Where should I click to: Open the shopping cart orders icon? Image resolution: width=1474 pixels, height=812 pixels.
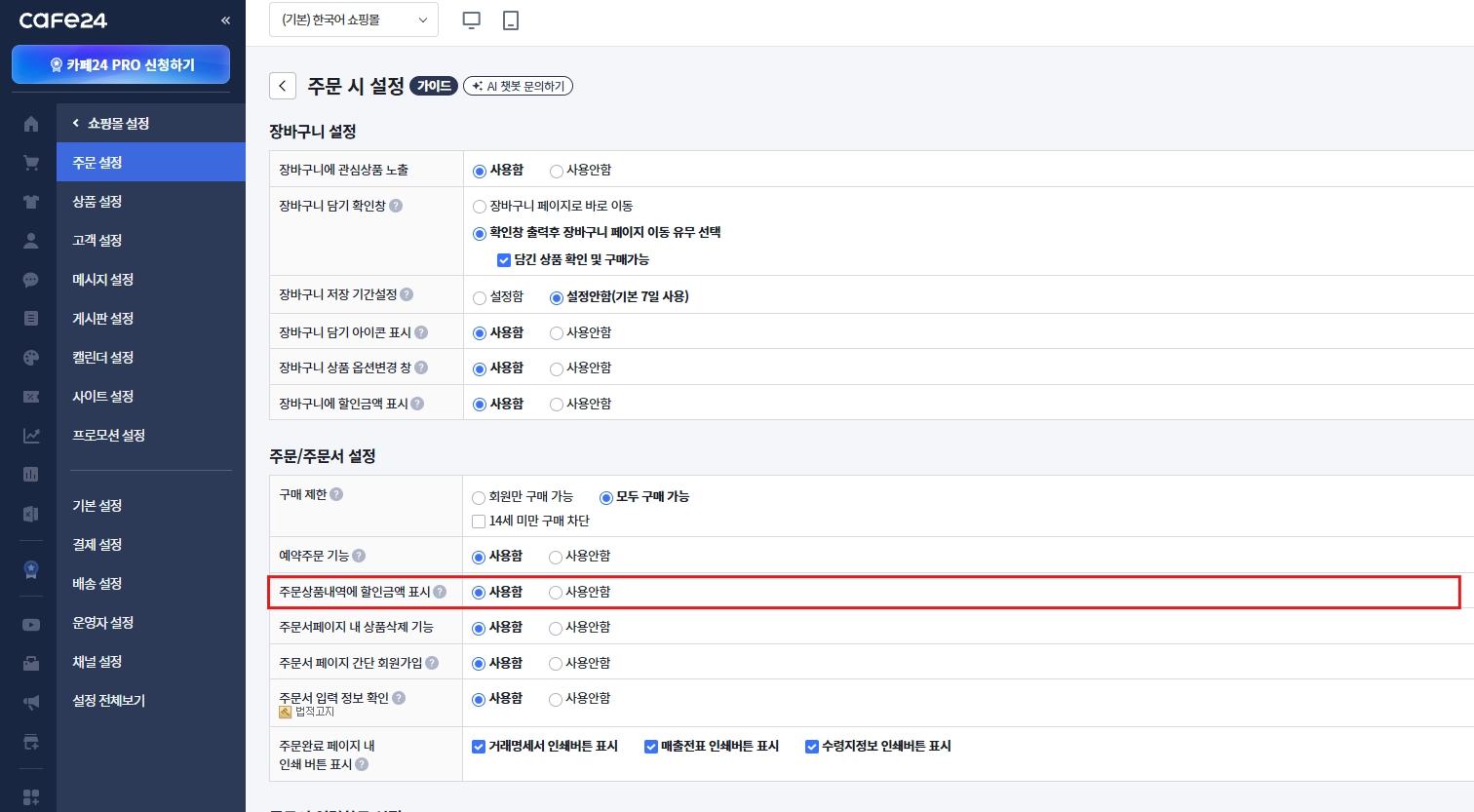tap(31, 163)
